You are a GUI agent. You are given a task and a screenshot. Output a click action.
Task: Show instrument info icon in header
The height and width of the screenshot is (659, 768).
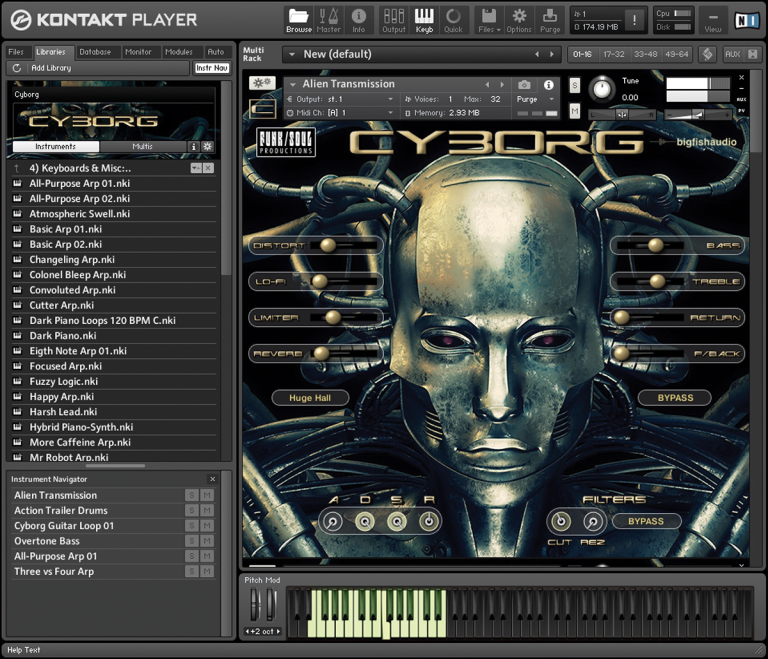pyautogui.click(x=549, y=85)
